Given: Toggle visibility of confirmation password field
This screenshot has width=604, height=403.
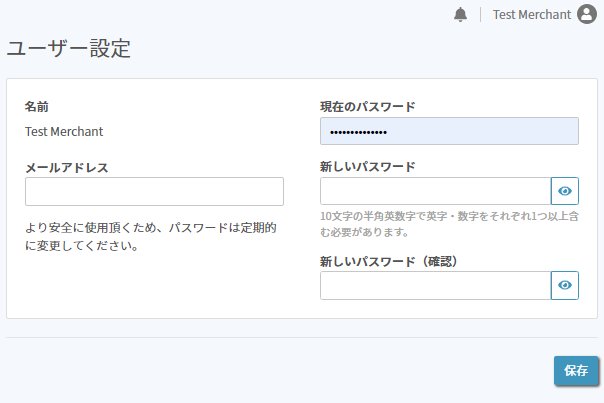Looking at the screenshot, I should click(x=565, y=285).
